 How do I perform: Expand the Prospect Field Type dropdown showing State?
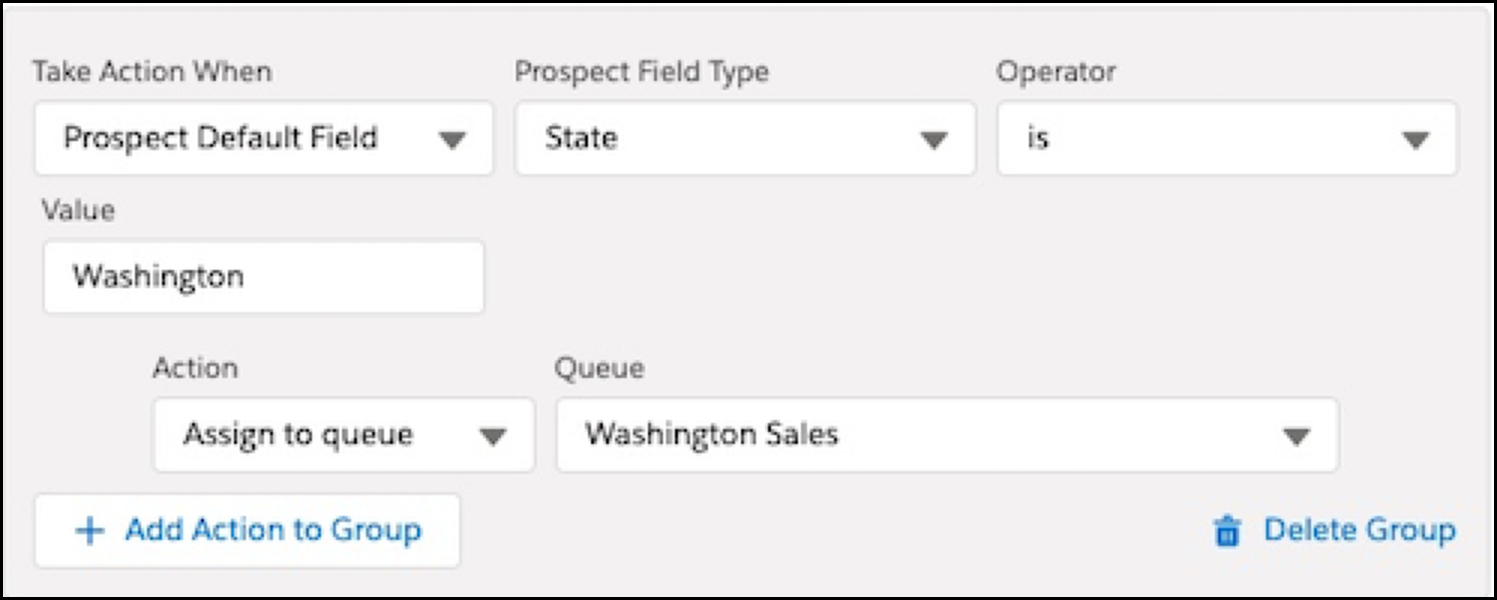click(744, 138)
